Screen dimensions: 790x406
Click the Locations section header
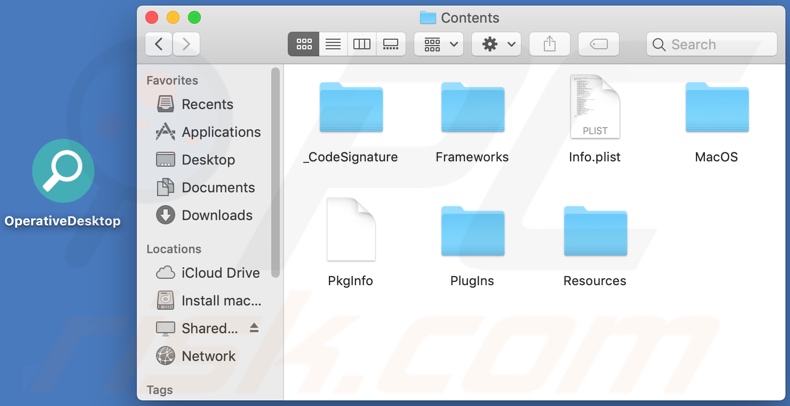click(174, 249)
